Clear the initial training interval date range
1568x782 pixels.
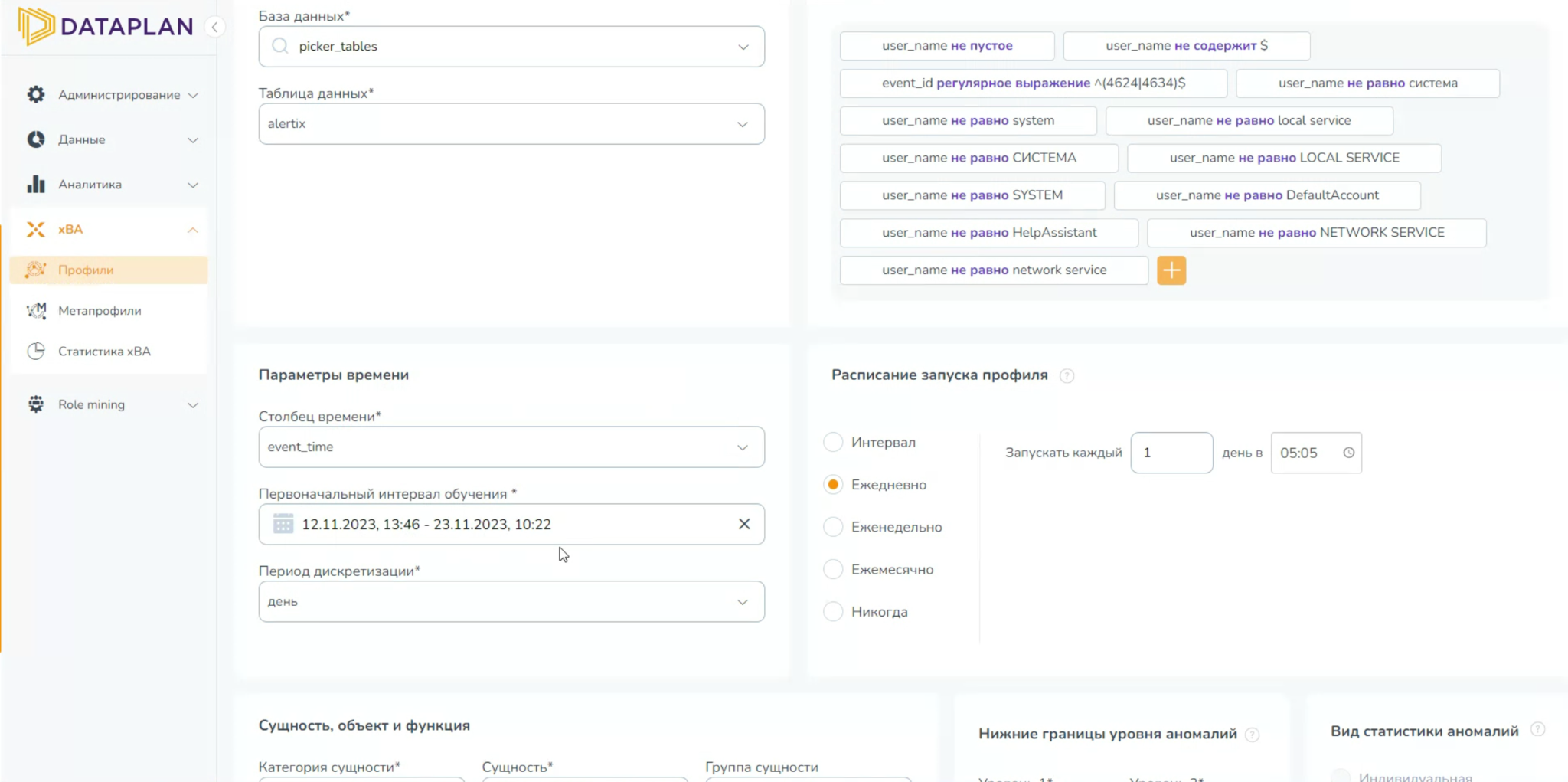pos(743,524)
